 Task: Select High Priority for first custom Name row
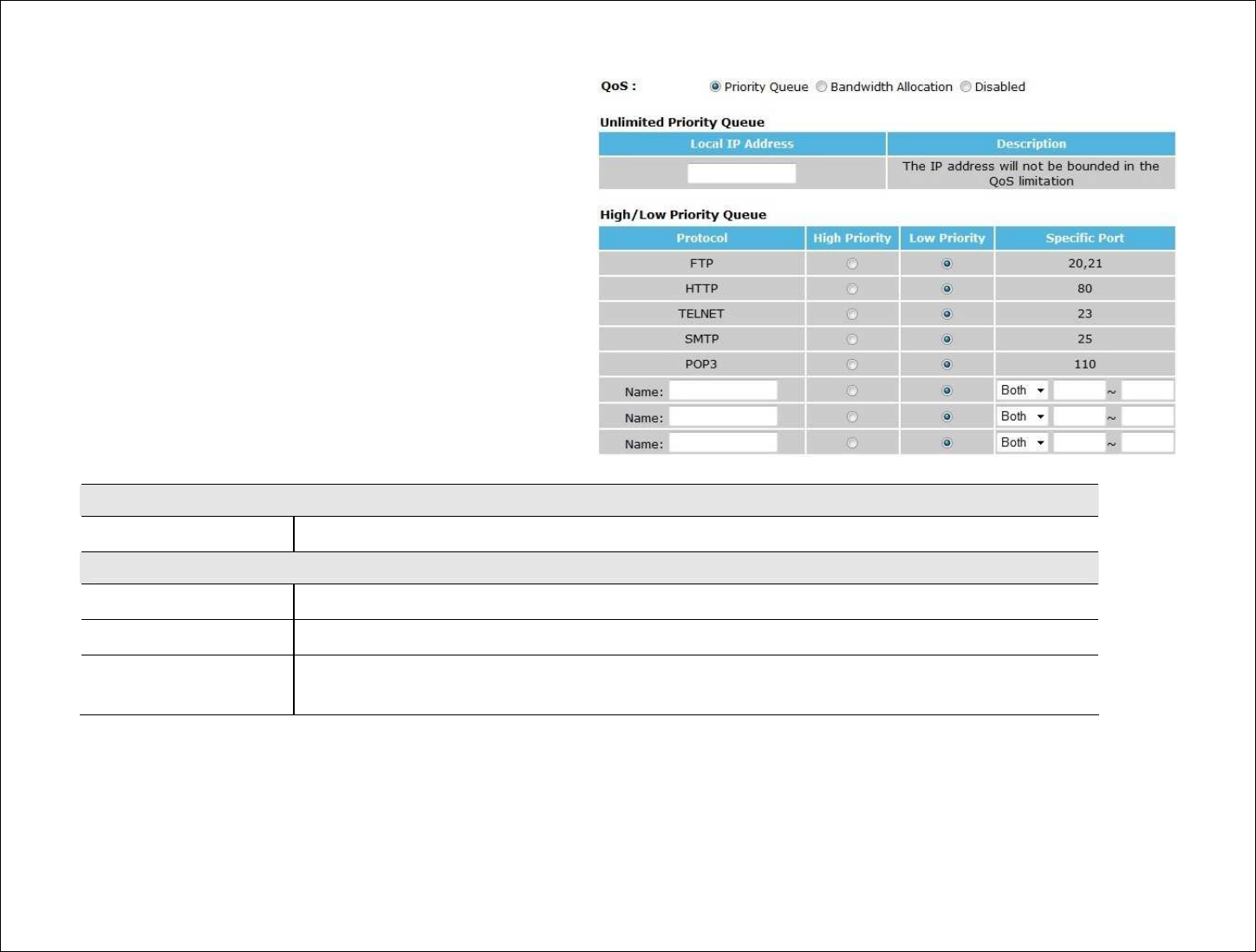(852, 391)
